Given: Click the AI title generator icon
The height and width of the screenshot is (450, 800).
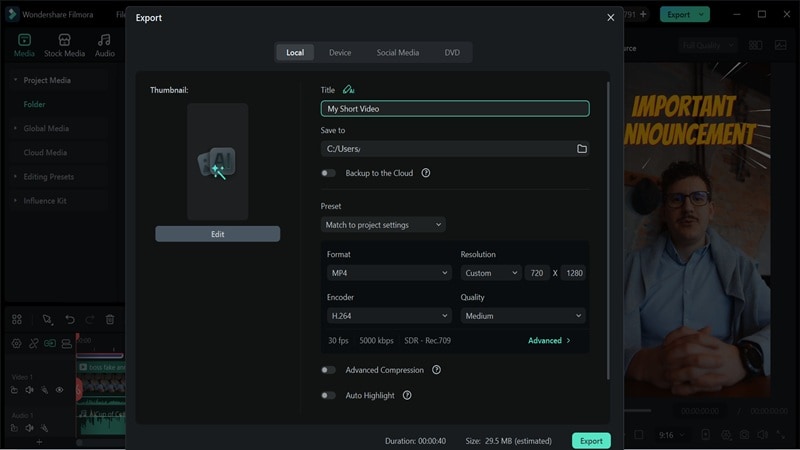Looking at the screenshot, I should (x=348, y=90).
